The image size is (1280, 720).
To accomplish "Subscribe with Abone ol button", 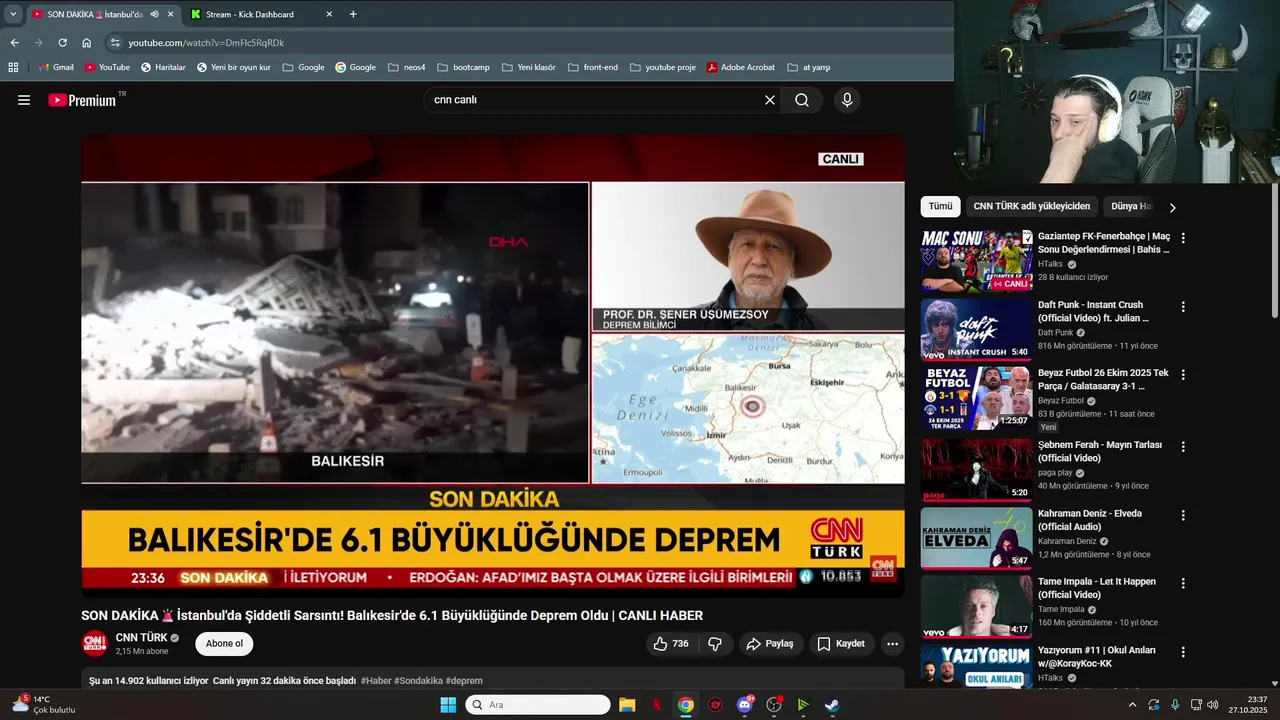I will (224, 644).
